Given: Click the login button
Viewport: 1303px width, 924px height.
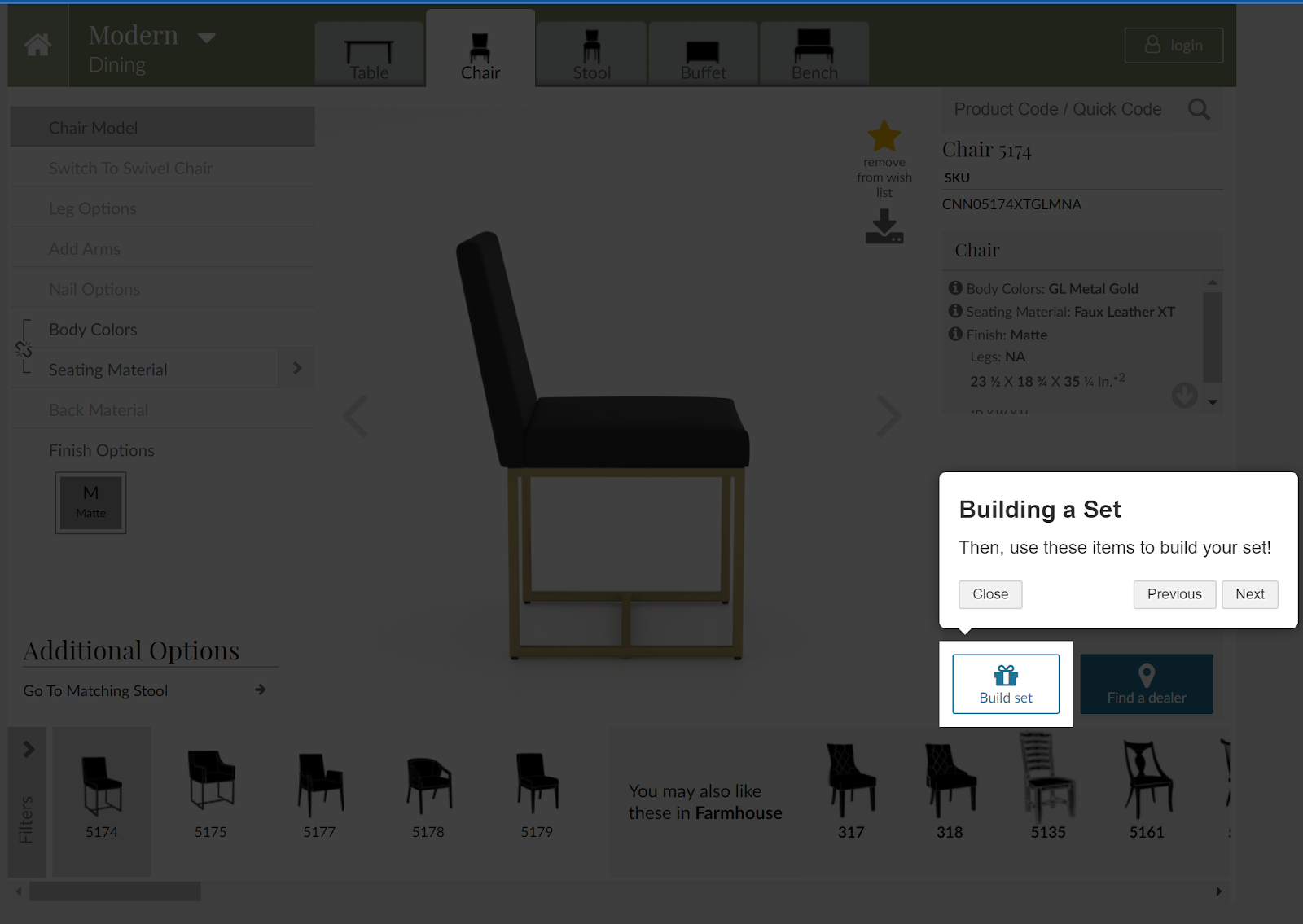Looking at the screenshot, I should (x=1174, y=46).
